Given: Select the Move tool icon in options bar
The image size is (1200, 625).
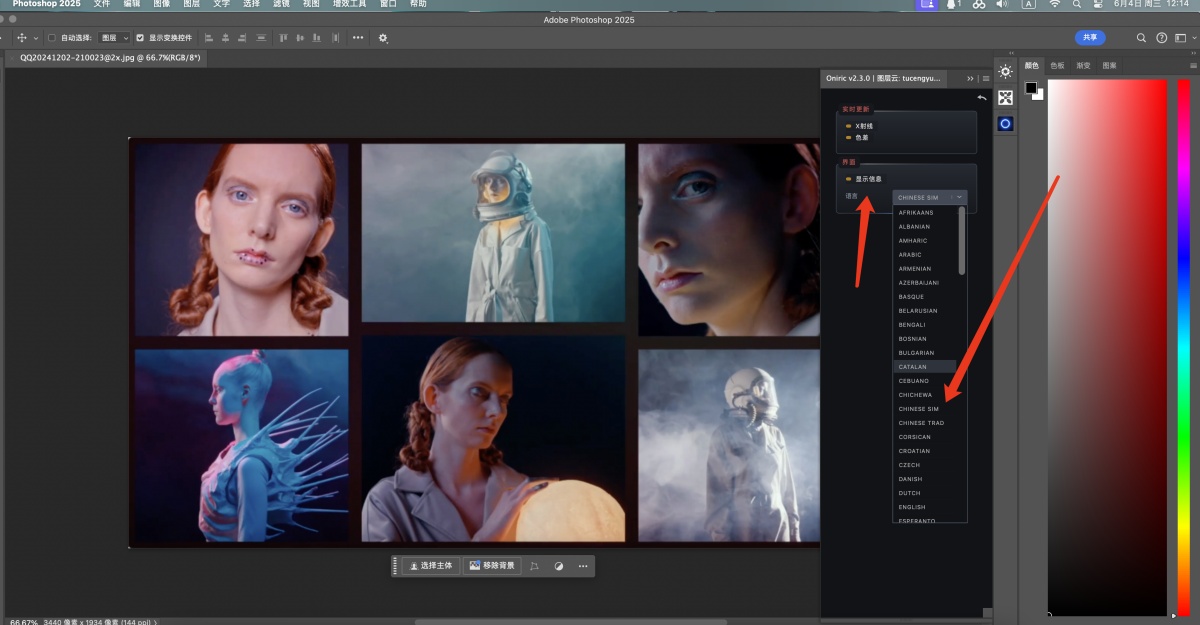Looking at the screenshot, I should [x=22, y=38].
